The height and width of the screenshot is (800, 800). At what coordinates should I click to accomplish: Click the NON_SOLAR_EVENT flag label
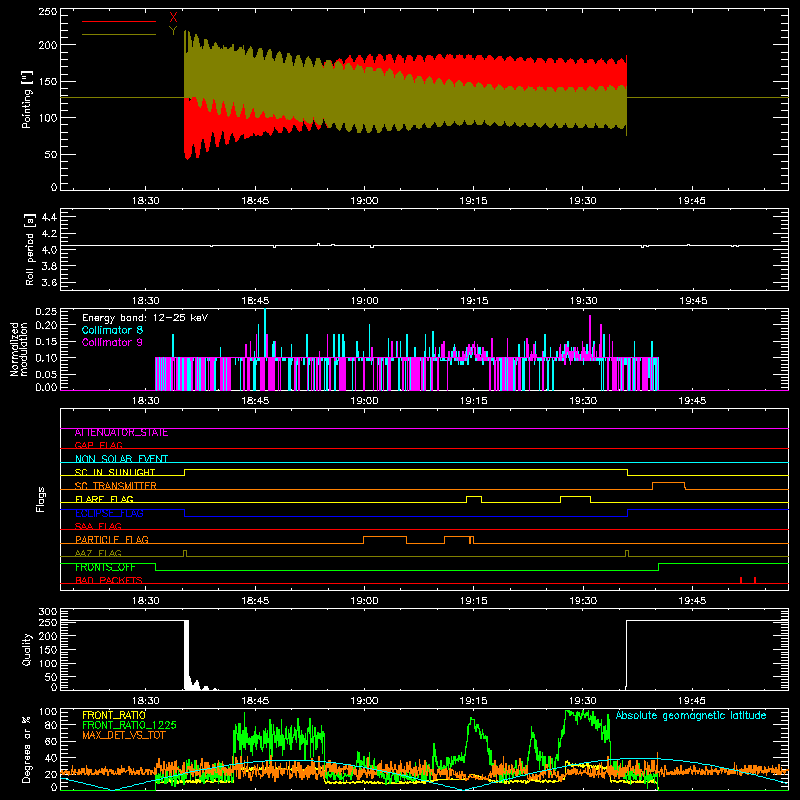(x=121, y=459)
